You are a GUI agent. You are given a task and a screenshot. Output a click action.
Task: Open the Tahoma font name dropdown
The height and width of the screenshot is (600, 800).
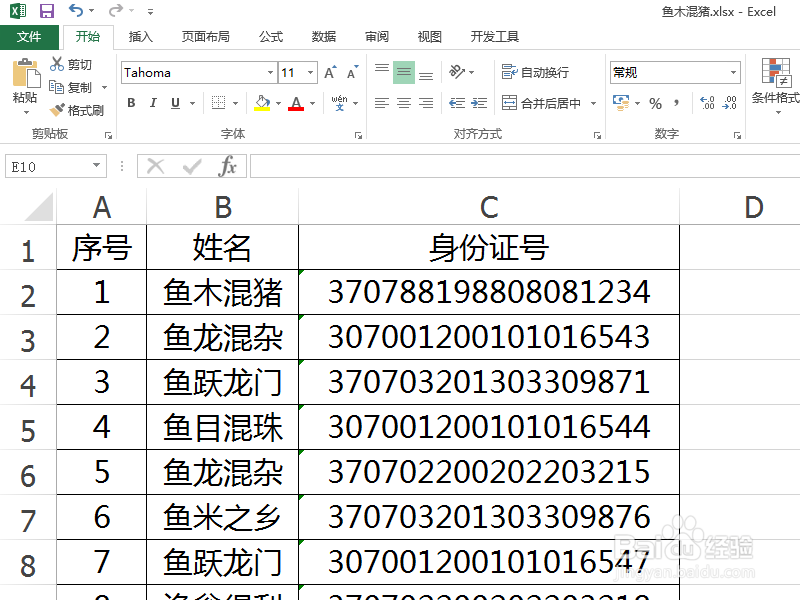pyautogui.click(x=270, y=72)
